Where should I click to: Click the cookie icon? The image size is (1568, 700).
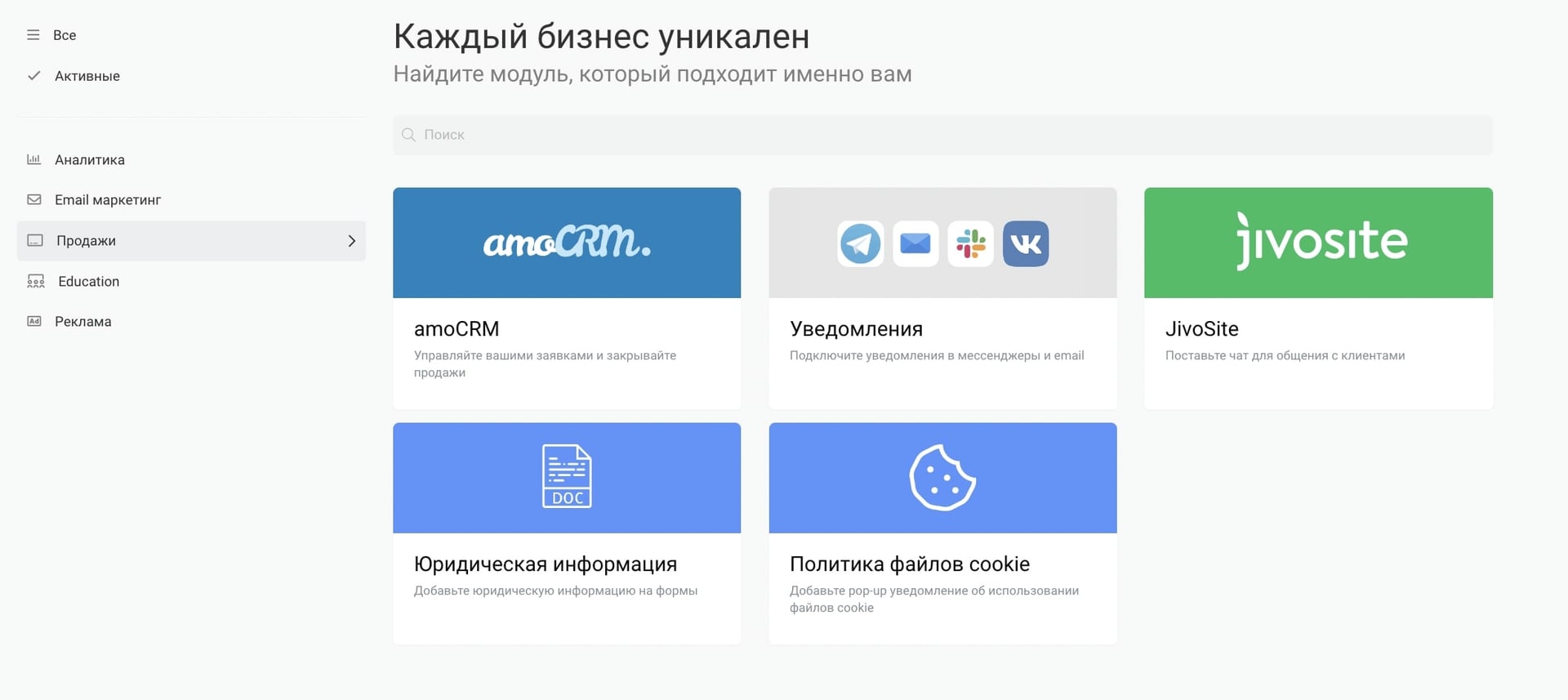click(x=942, y=478)
